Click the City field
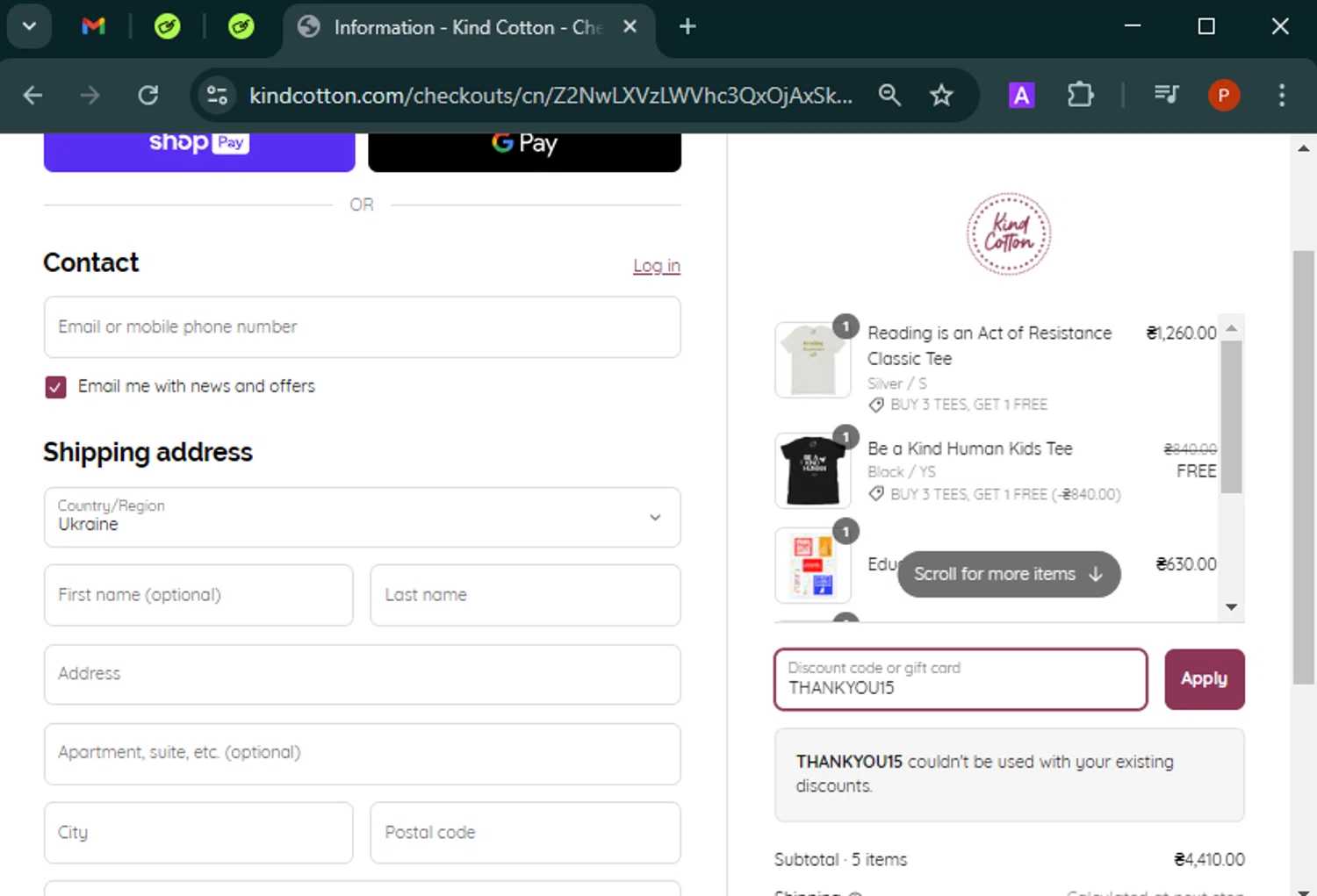The image size is (1317, 896). pyautogui.click(x=198, y=833)
